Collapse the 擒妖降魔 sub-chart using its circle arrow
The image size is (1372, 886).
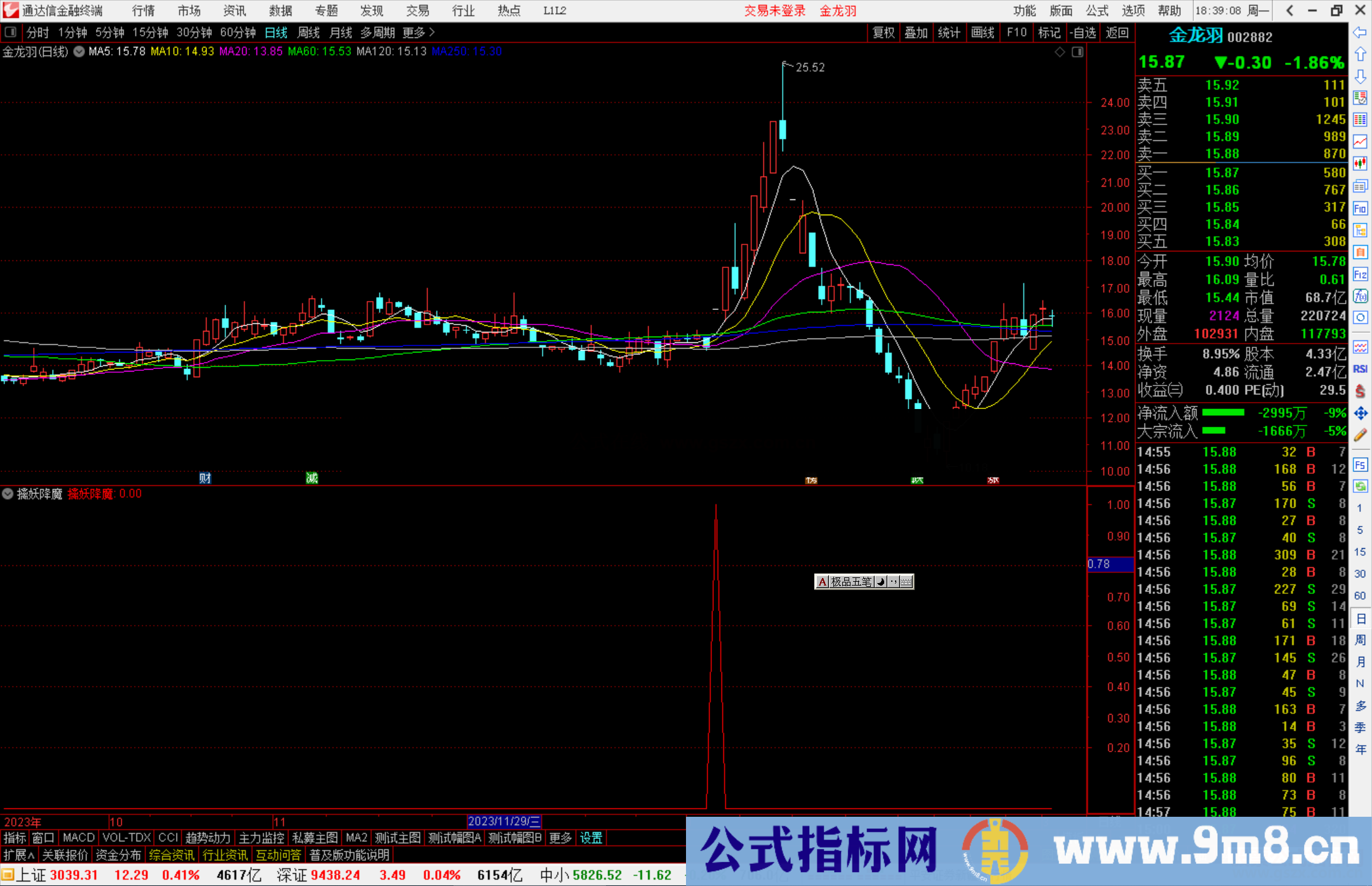pos(8,494)
